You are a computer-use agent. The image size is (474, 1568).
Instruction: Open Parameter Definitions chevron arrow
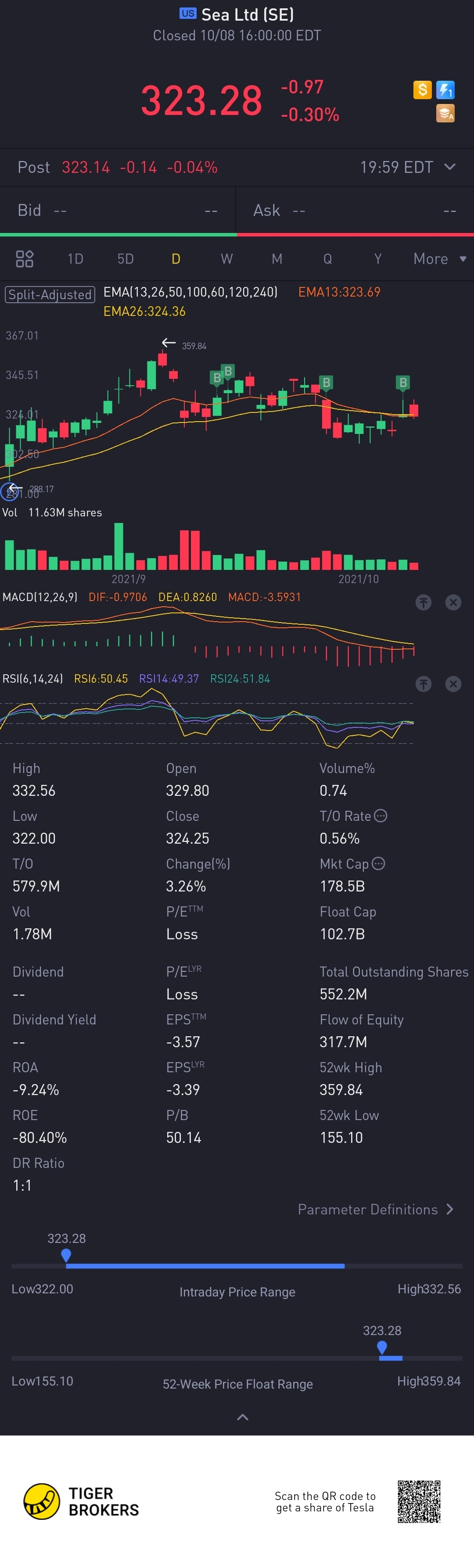[x=449, y=1209]
